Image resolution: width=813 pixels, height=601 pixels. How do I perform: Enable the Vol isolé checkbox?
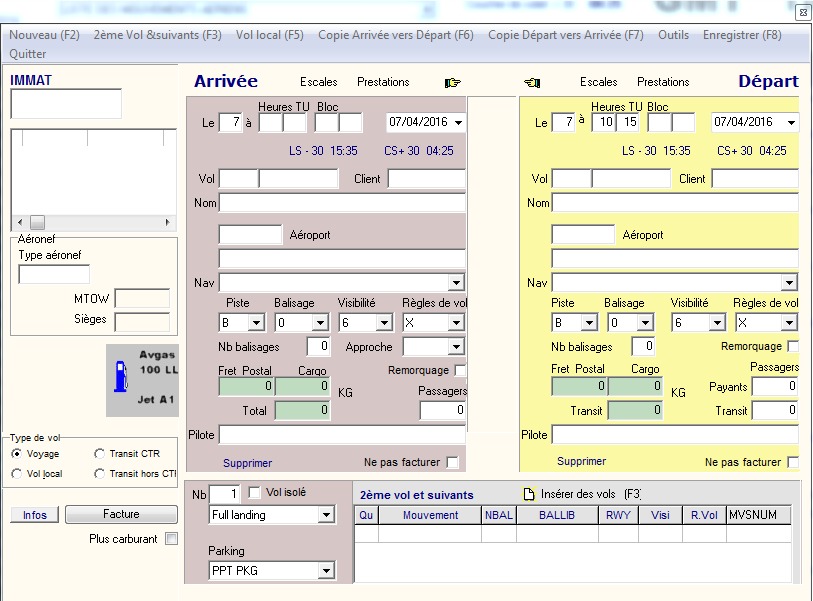coord(254,493)
